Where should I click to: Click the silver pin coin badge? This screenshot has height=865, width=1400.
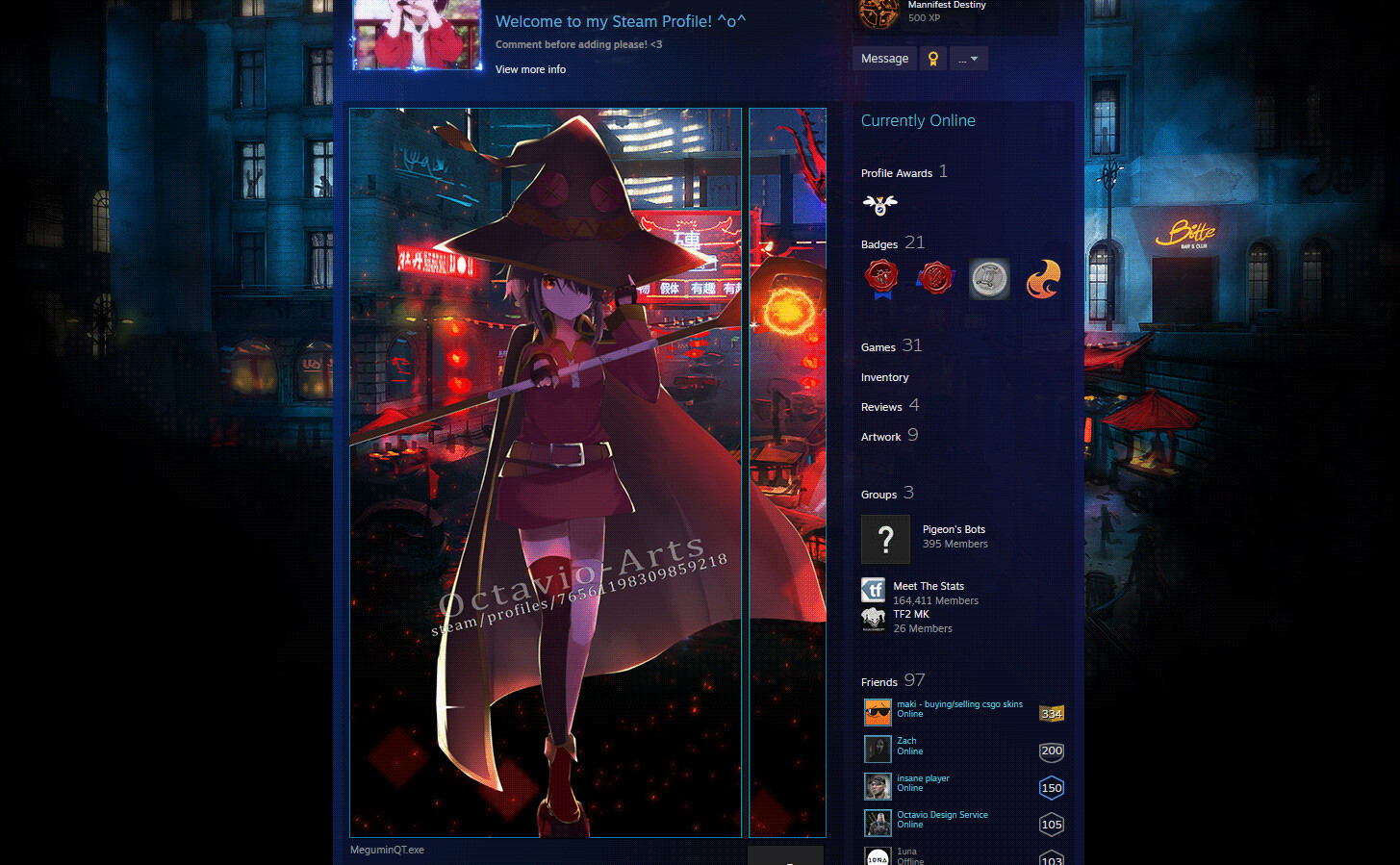989,278
